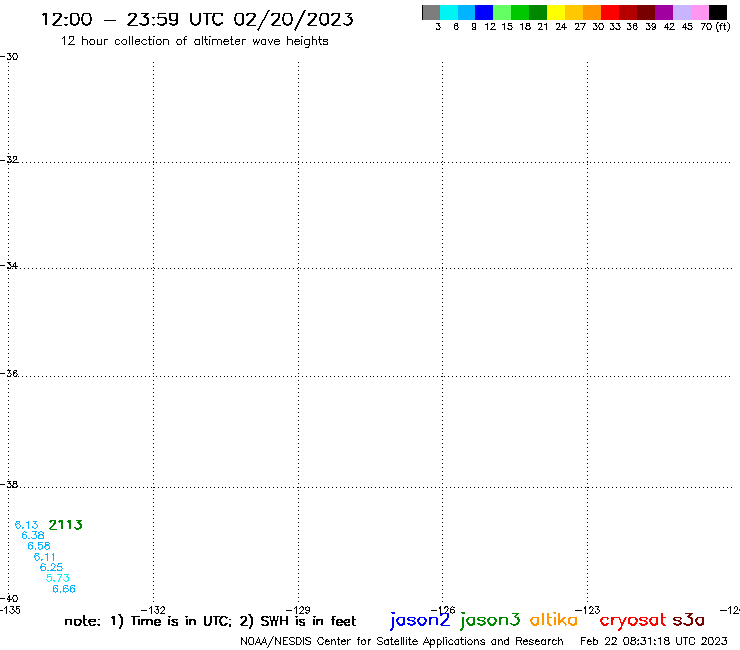Image resolution: width=740 pixels, height=650 pixels.
Task: Select the 6.58 wave height reading
Action: point(39,546)
